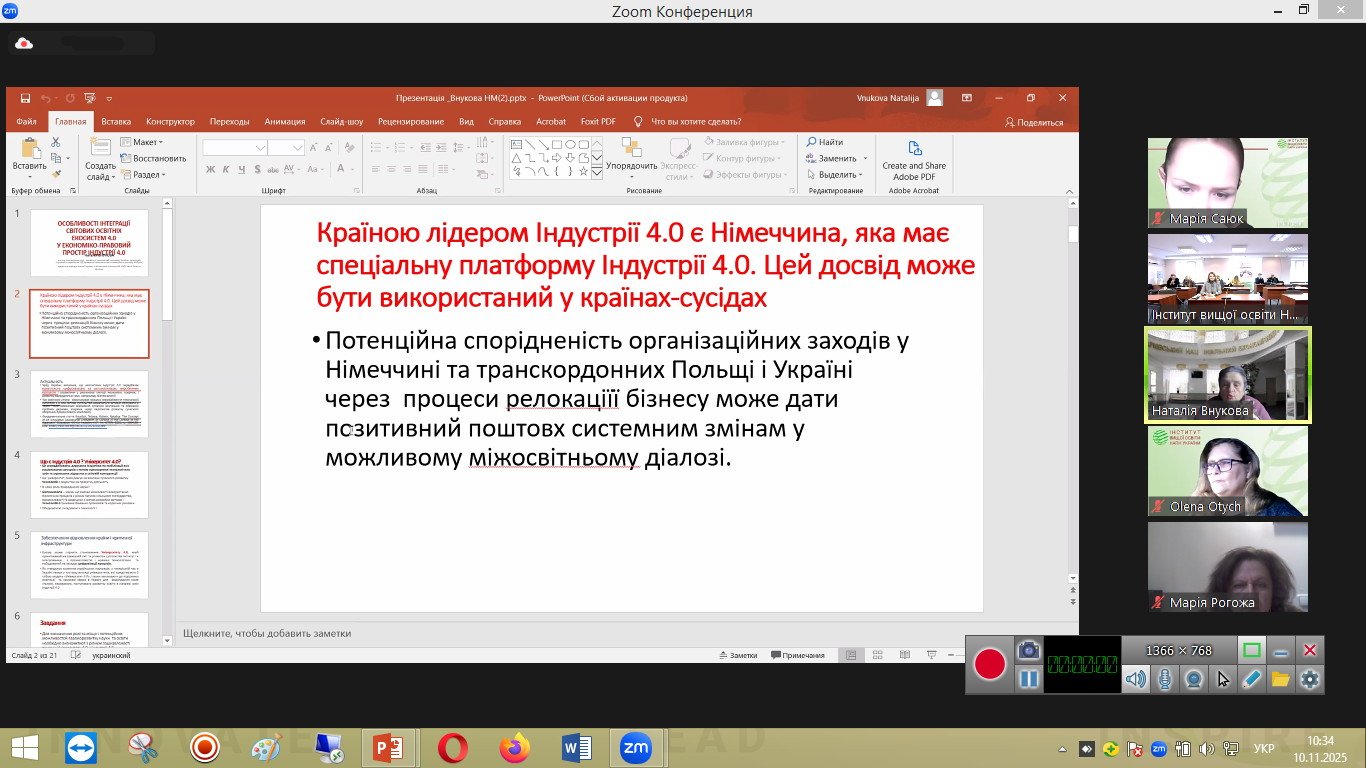Select the pencil drawing tool in recorder
Screen dimensions: 1366x768
(x=1251, y=680)
